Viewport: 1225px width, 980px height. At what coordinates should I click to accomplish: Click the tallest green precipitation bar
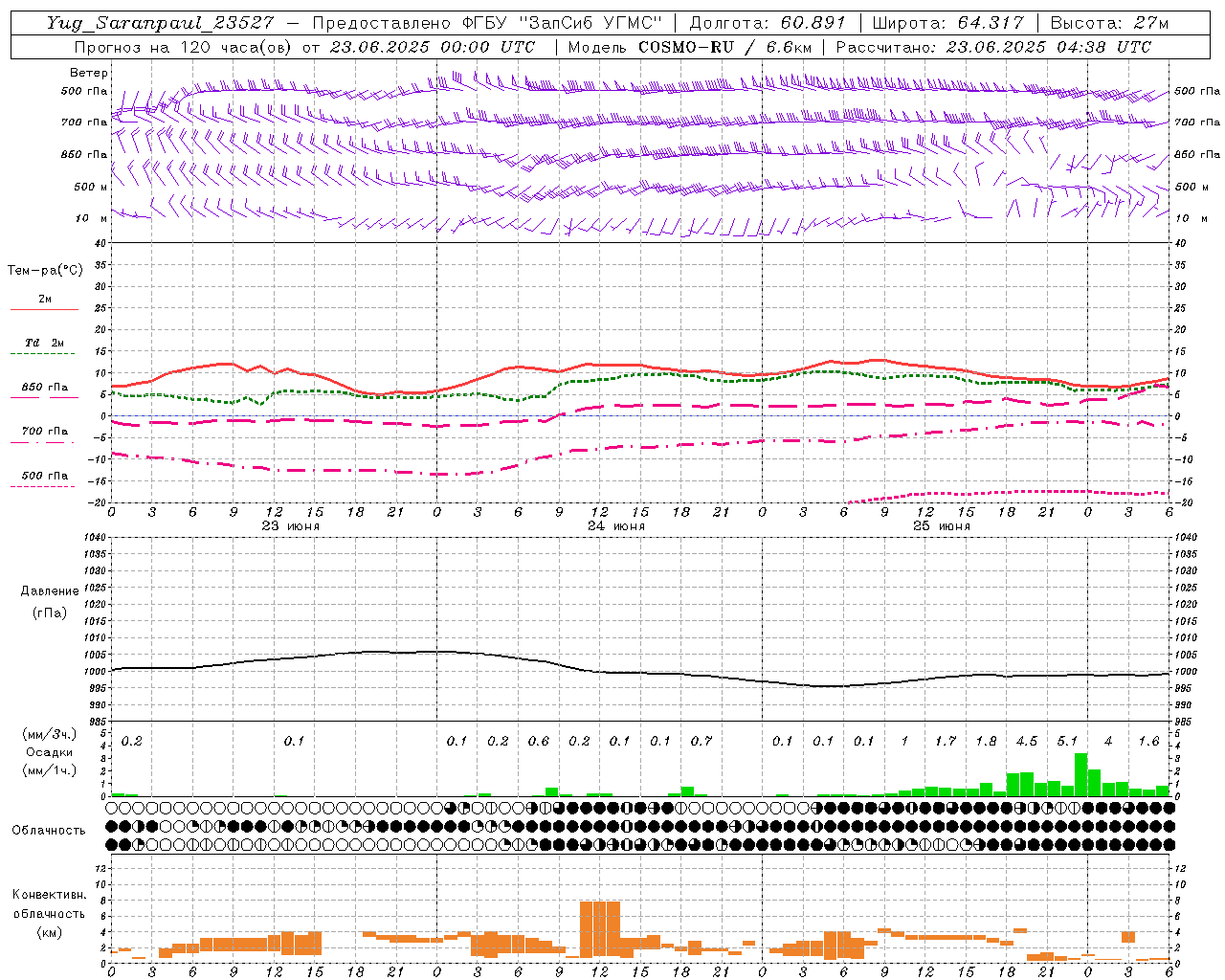pos(1080,774)
